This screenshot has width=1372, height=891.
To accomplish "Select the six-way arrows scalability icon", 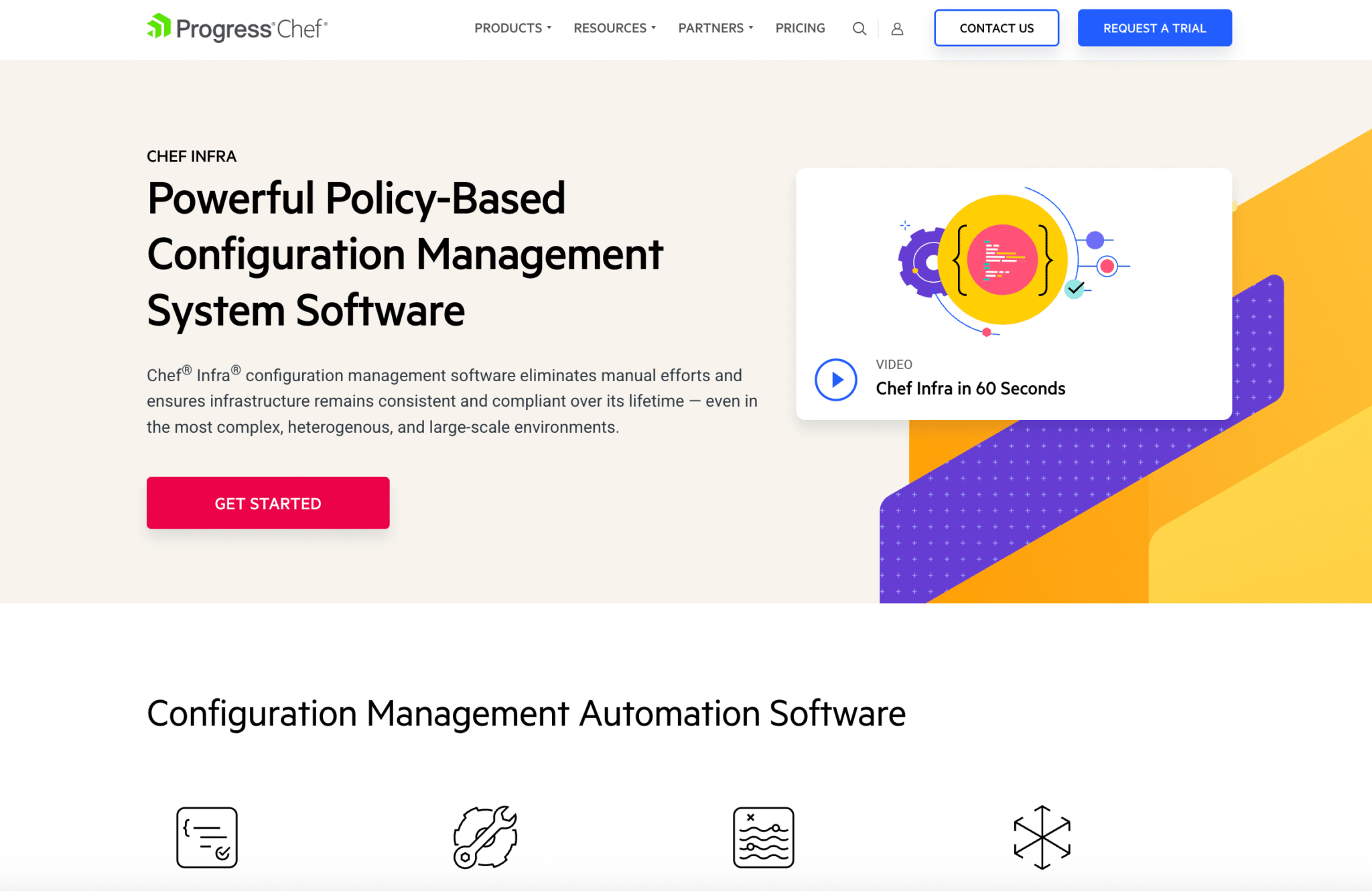I will pos(1042,837).
